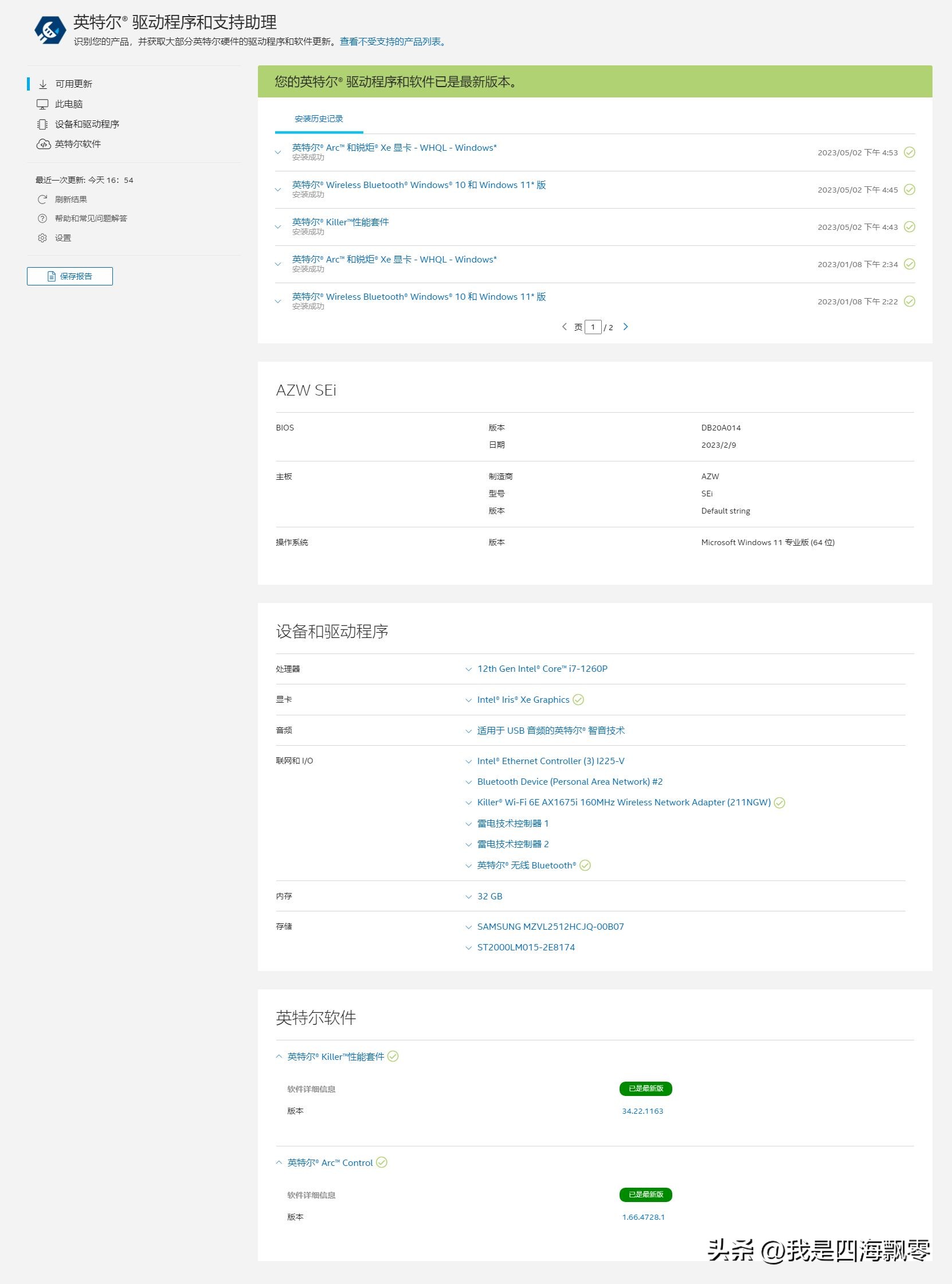The width and height of the screenshot is (952, 1284).
Task: Click the checkmark next to Killer Wi-Fi 6E AX1675i
Action: coord(779,803)
